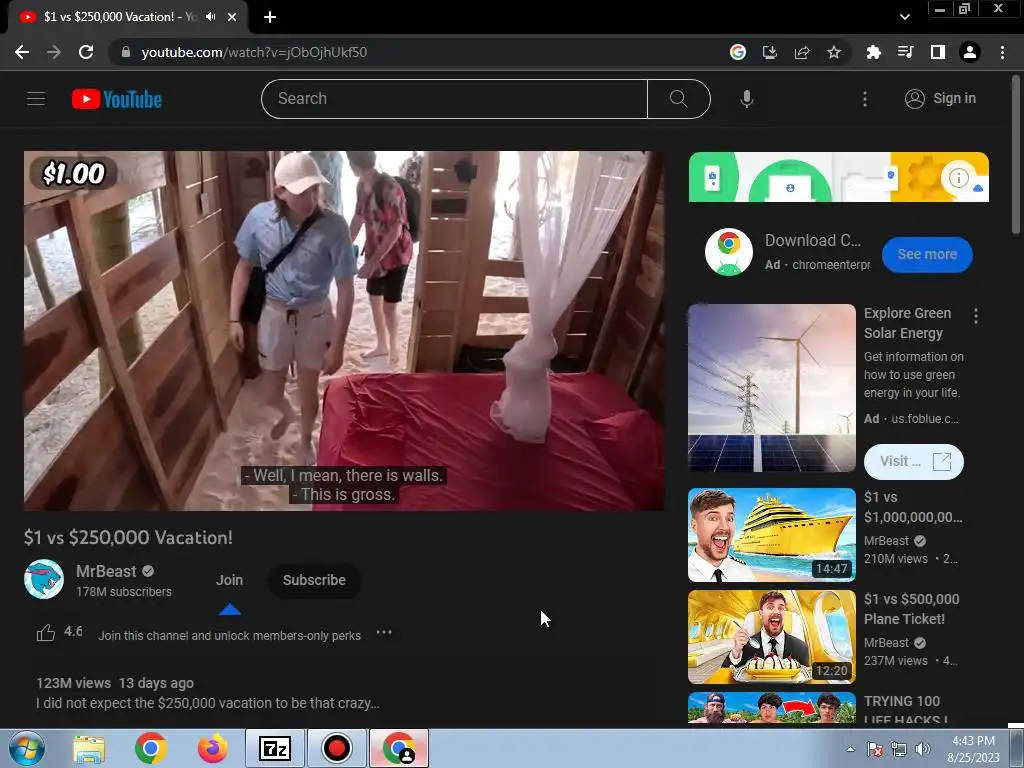Click Visit button on solar ad
Screen dimensions: 1024x768
pyautogui.click(x=914, y=462)
